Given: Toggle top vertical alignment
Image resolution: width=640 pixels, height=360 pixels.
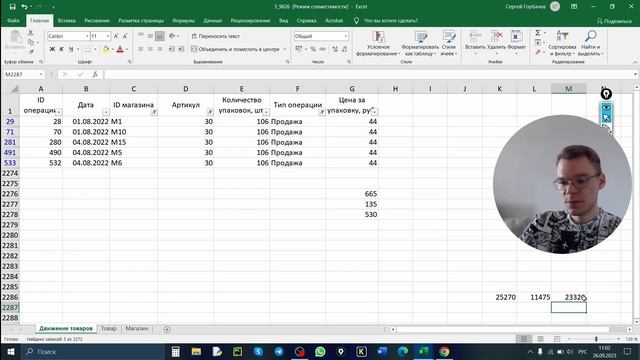Looking at the screenshot, I should [x=141, y=36].
